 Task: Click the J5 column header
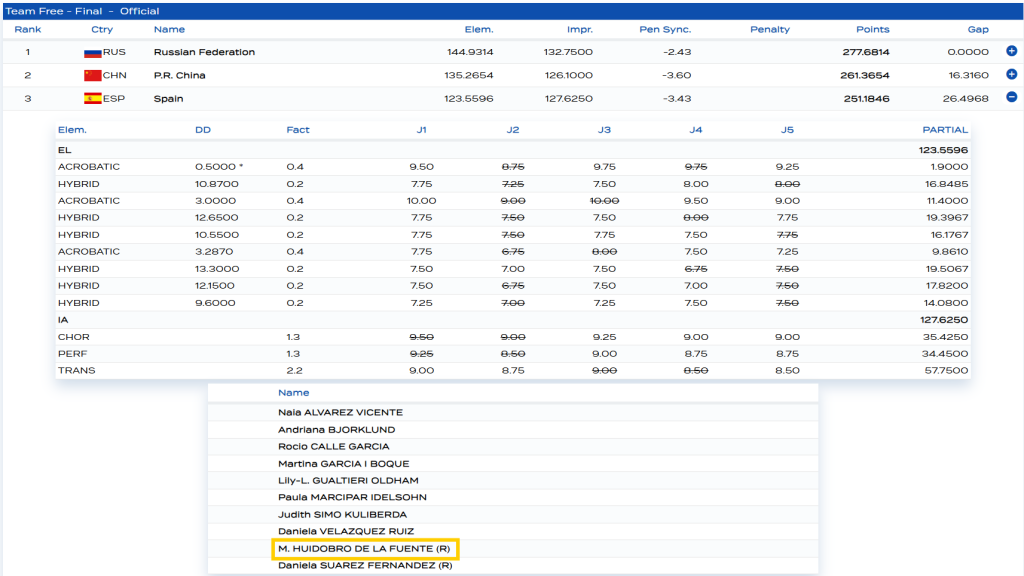[x=788, y=130]
